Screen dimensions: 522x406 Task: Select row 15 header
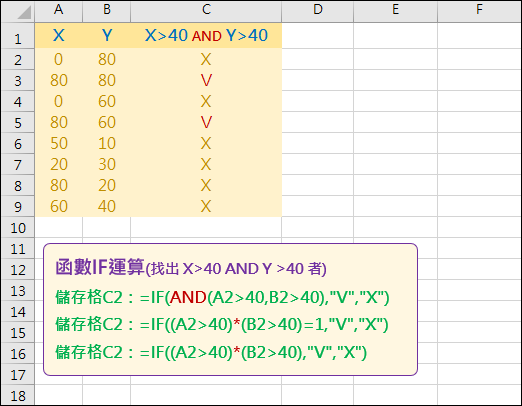18,332
